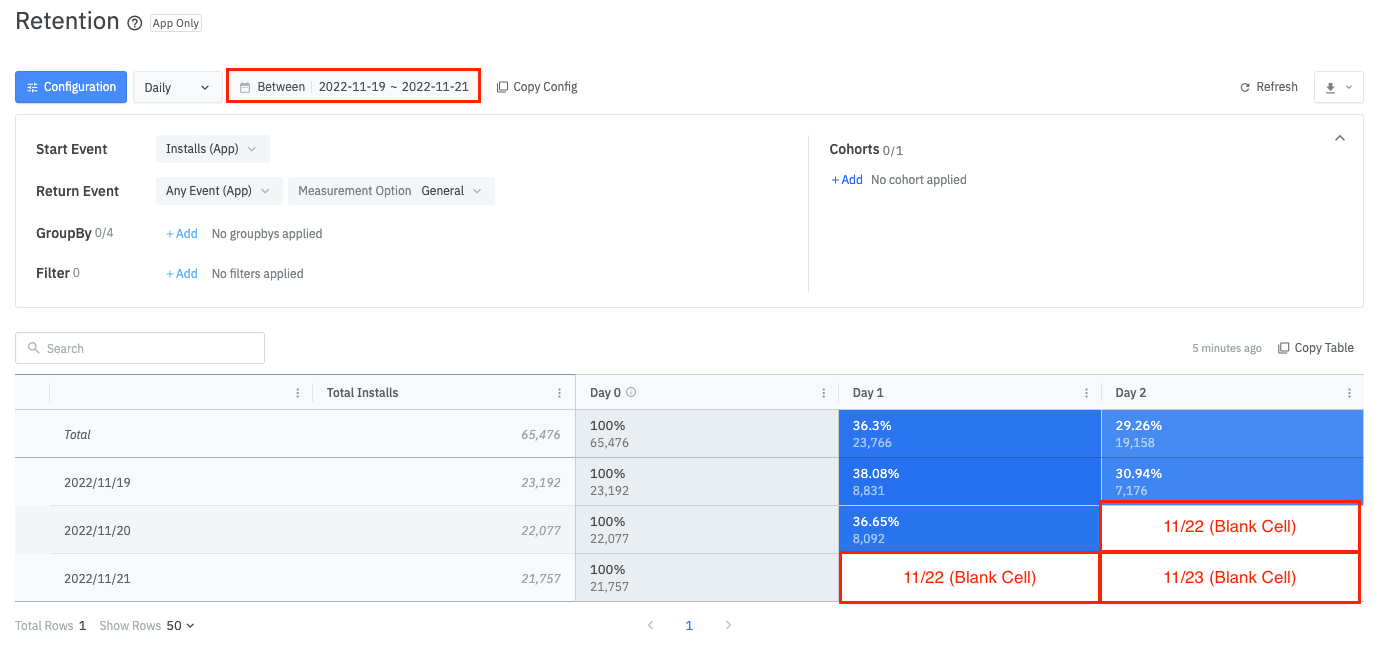Go to the previous table page
This screenshot has width=1381, height=646.
(x=650, y=625)
